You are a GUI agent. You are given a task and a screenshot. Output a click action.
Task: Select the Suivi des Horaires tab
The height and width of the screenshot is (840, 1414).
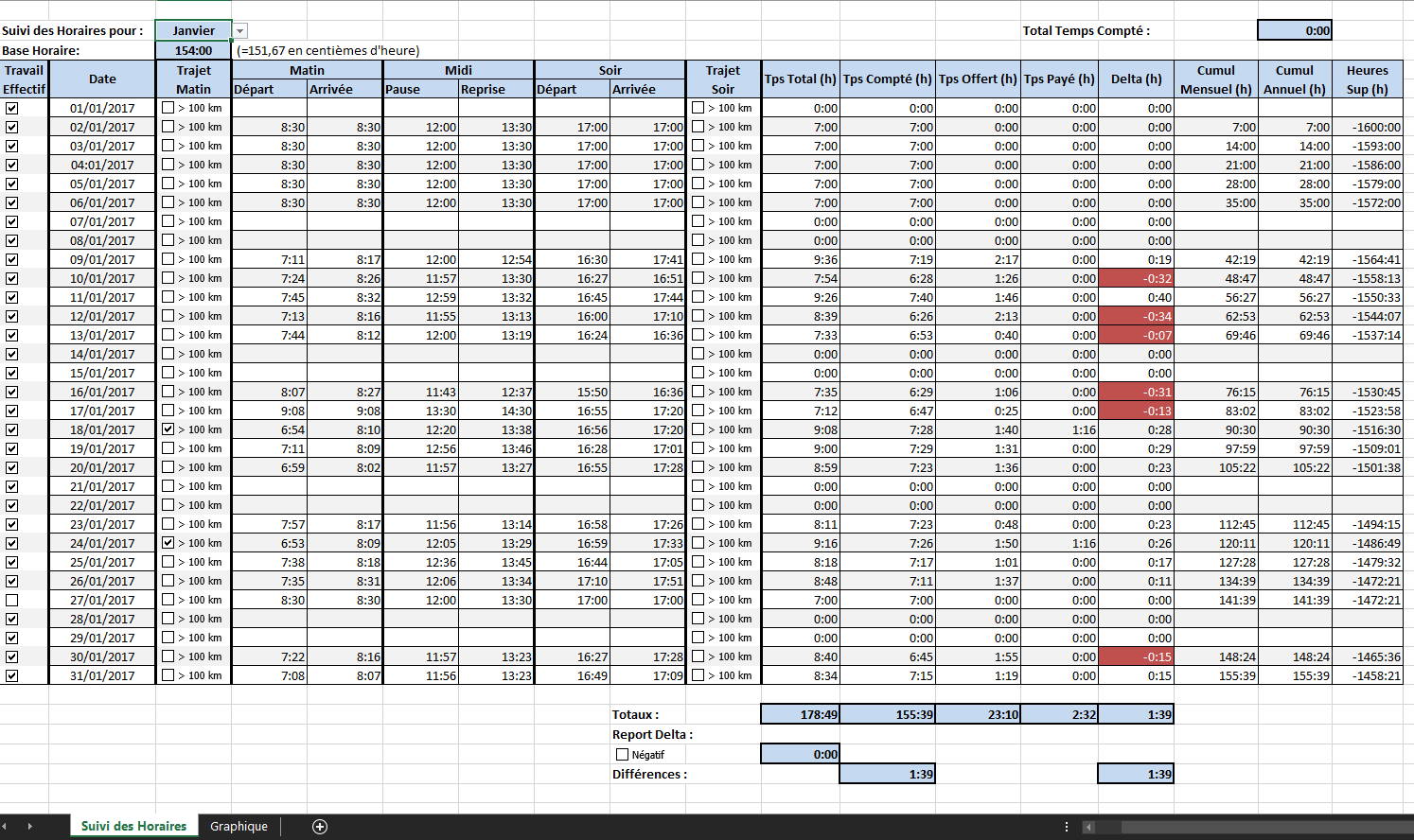134,827
